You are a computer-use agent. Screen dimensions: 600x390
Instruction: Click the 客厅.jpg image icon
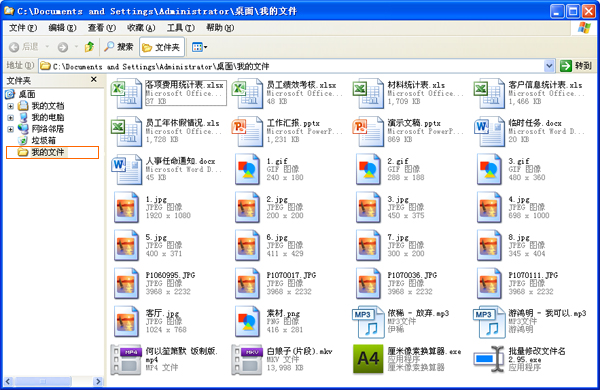coord(126,321)
